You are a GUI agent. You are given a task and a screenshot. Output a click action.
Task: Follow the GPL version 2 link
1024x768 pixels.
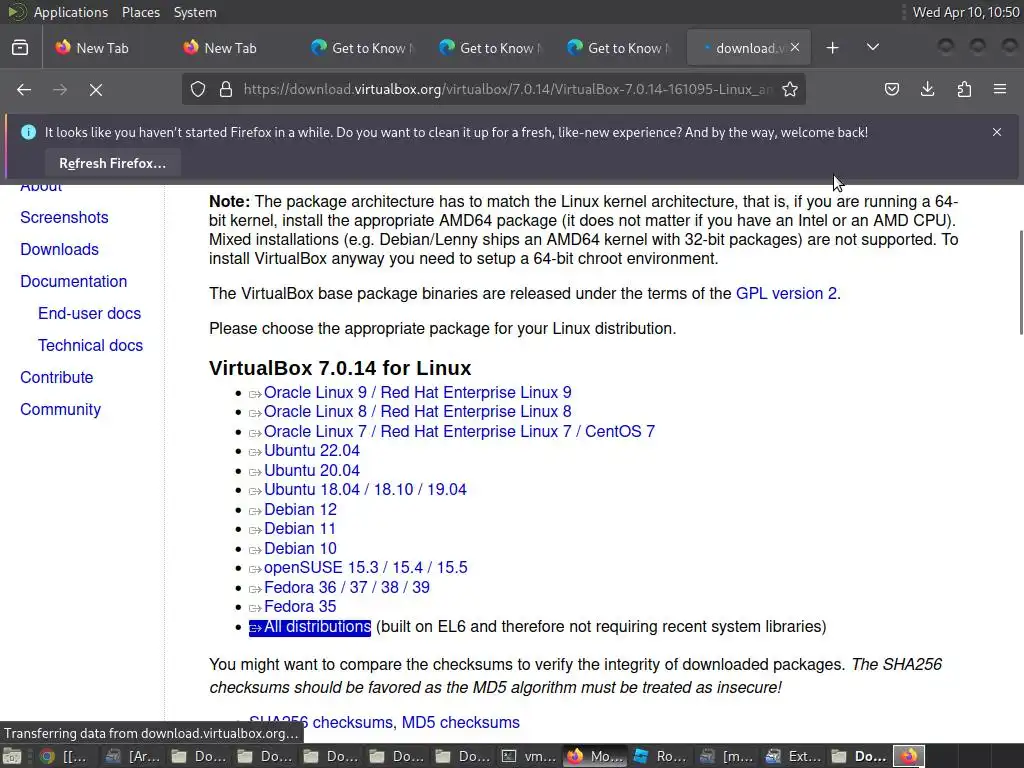(x=786, y=293)
